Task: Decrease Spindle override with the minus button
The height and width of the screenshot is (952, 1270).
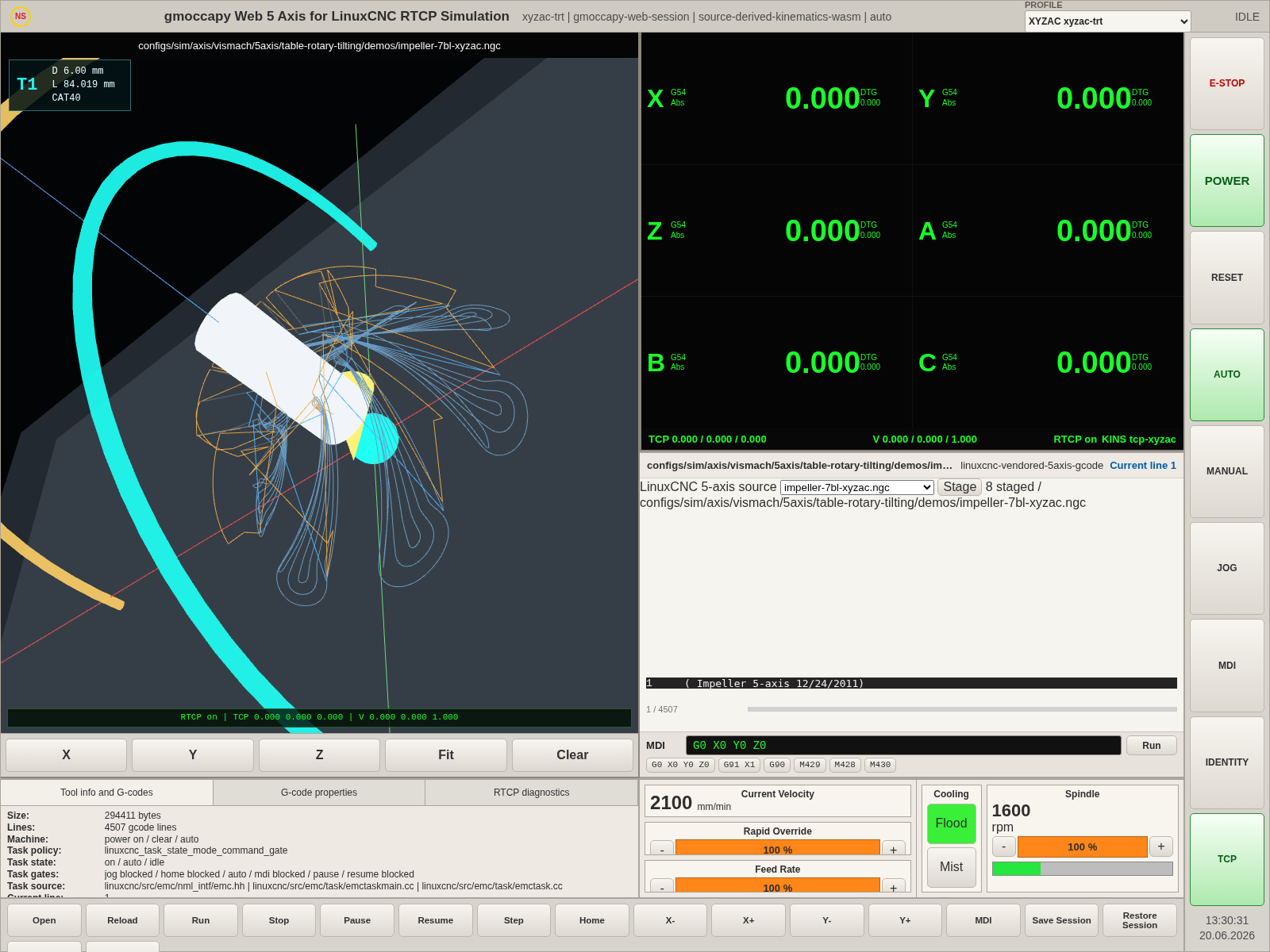Action: coord(1004,846)
